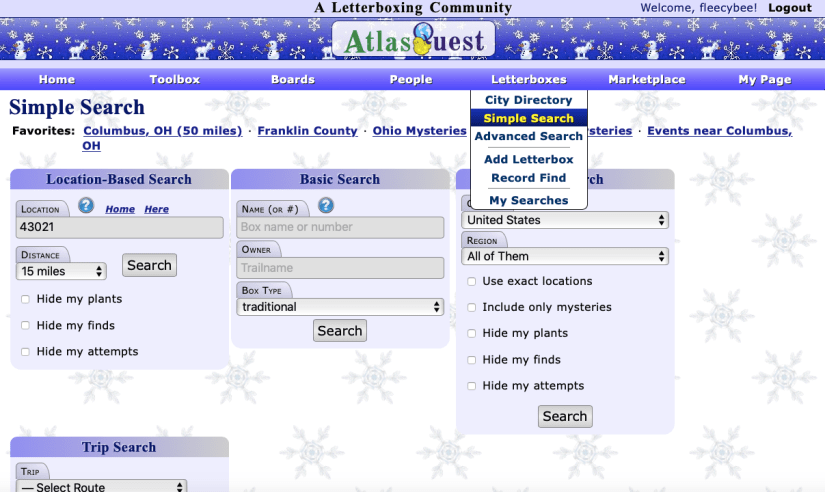The width and height of the screenshot is (825, 492).
Task: Open help icon next to Location
Action: point(86,205)
